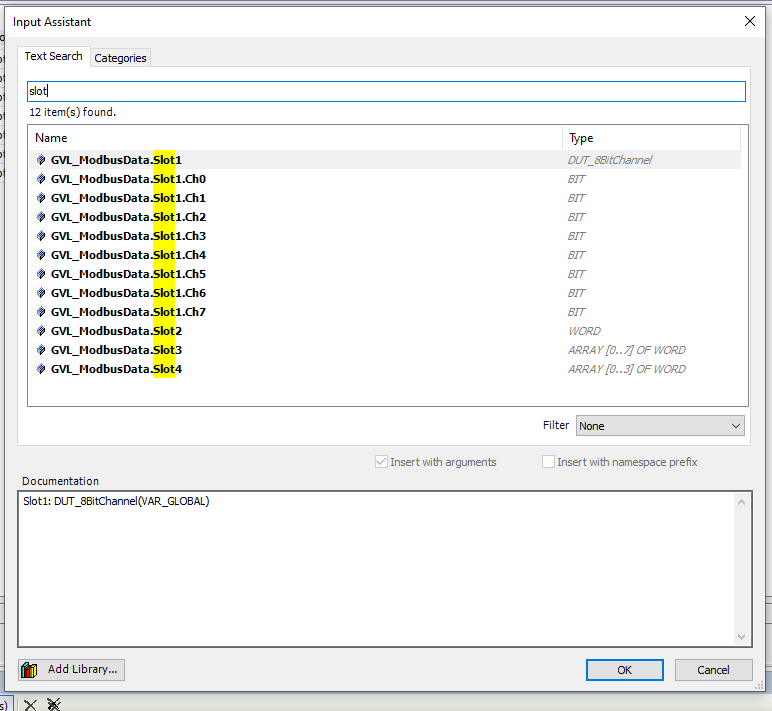
Task: Click the ARRAY [0..7] OF WORD type cell
Action: [626, 350]
